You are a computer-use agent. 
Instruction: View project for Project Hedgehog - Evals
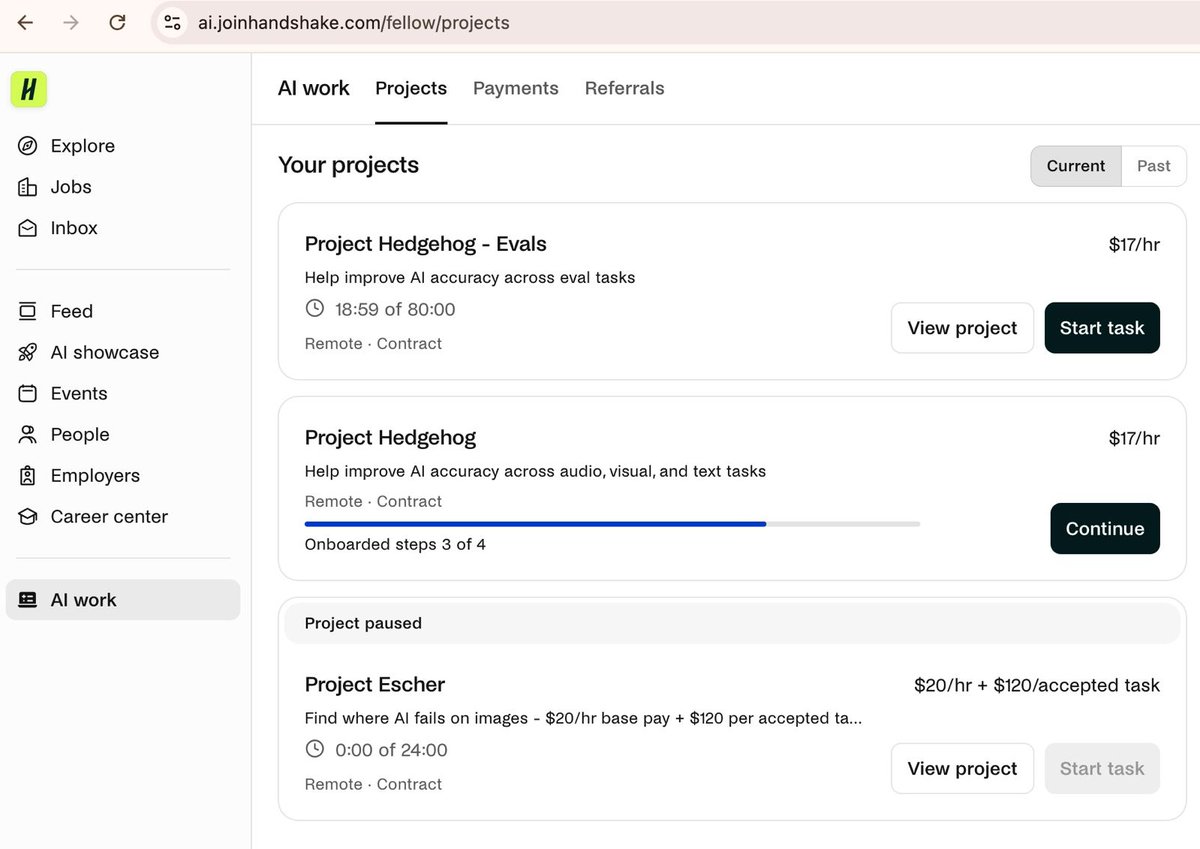click(x=962, y=328)
